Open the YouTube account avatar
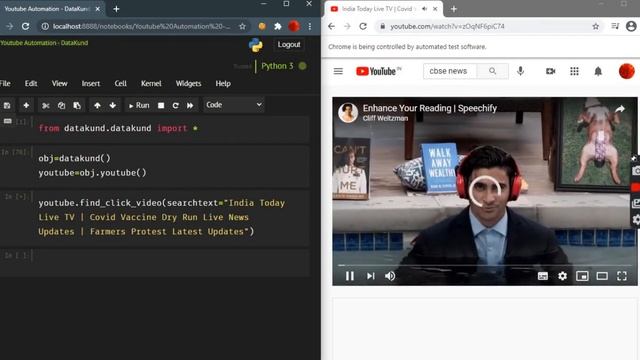The image size is (640, 360). click(627, 71)
